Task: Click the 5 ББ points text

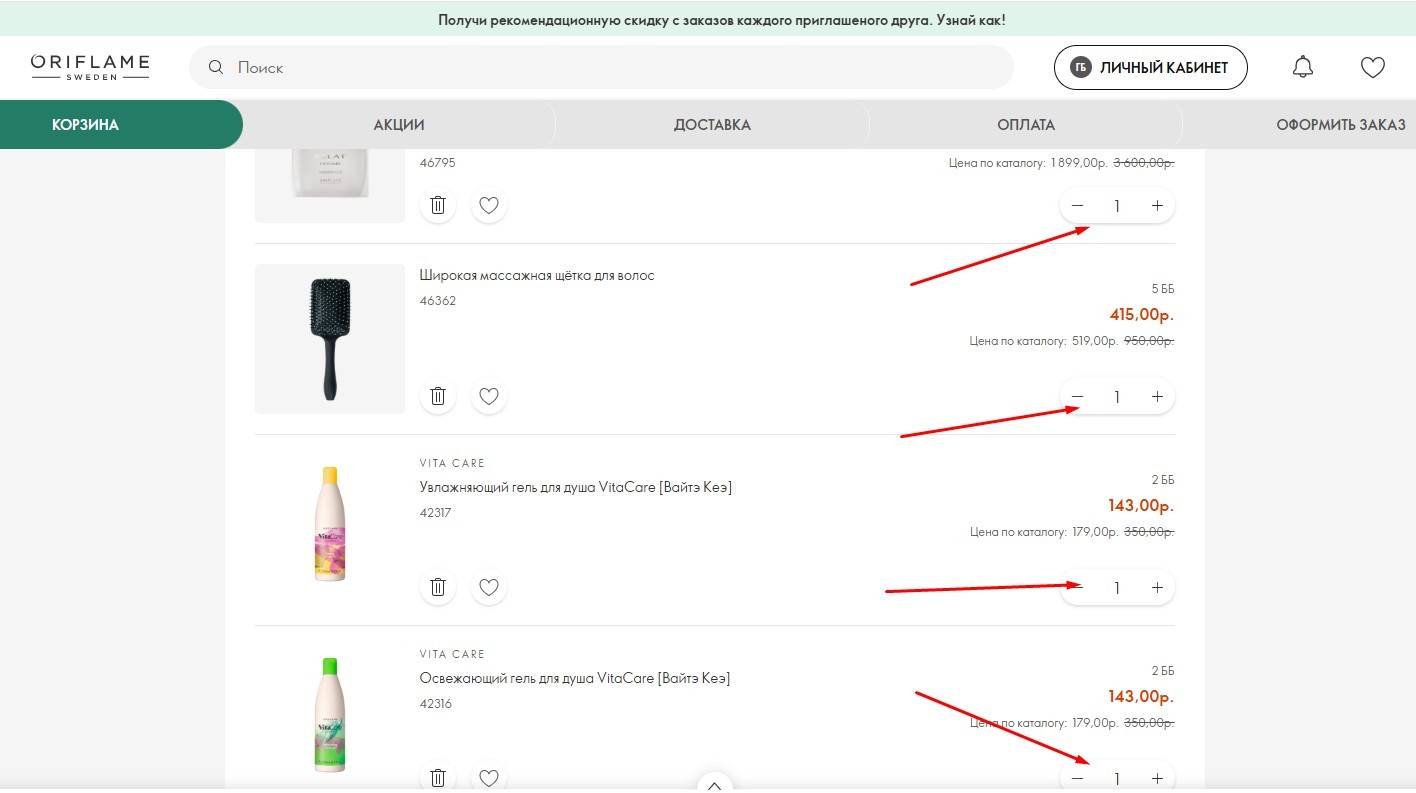Action: 1163,289
